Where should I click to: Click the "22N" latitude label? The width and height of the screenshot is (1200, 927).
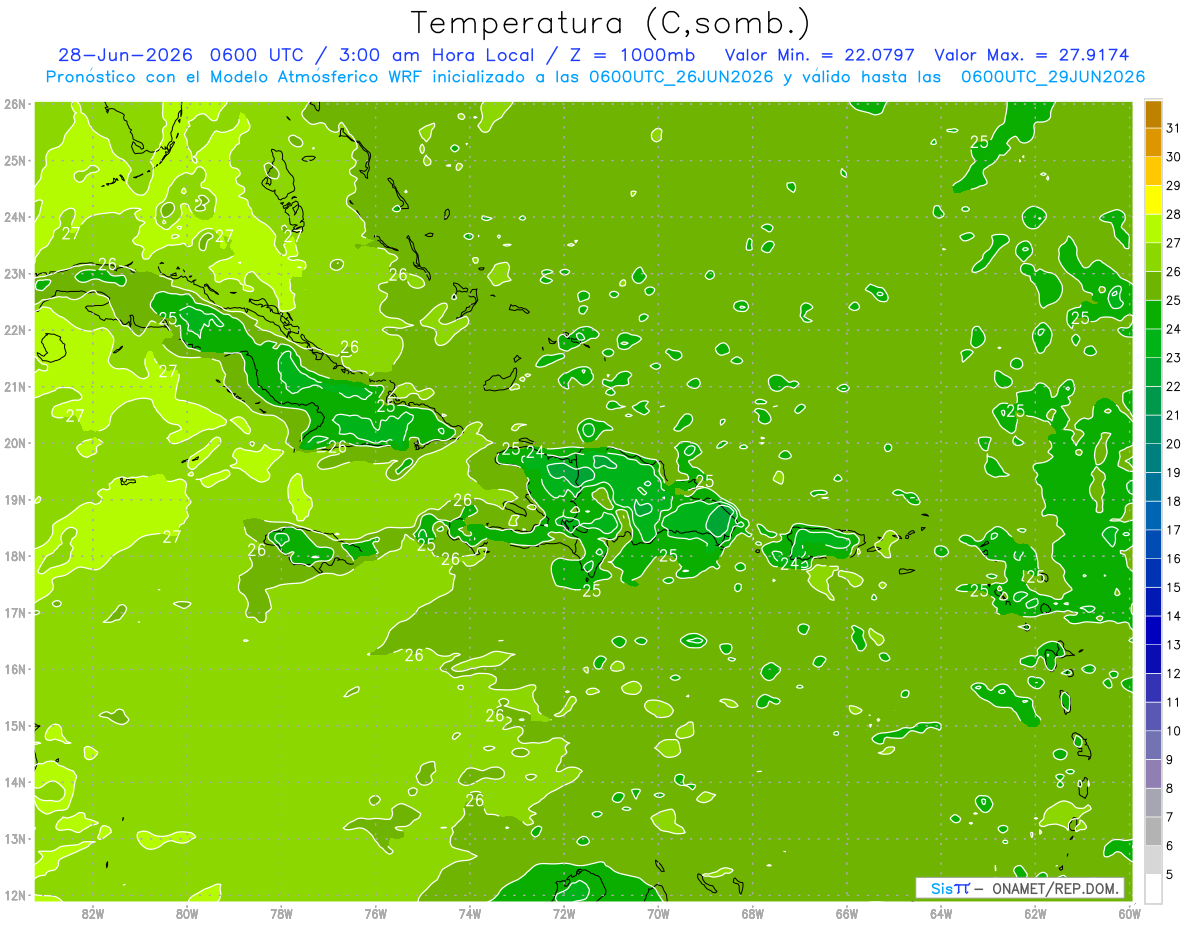14,330
